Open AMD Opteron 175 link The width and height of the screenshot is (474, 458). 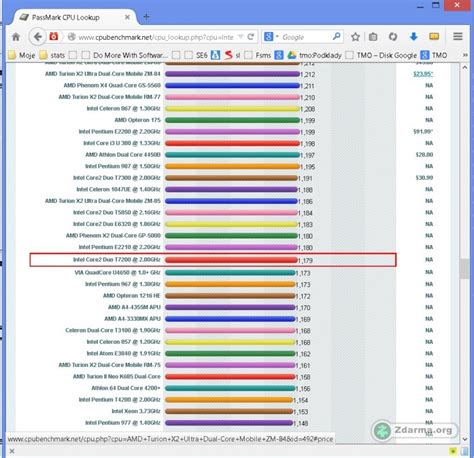point(137,120)
